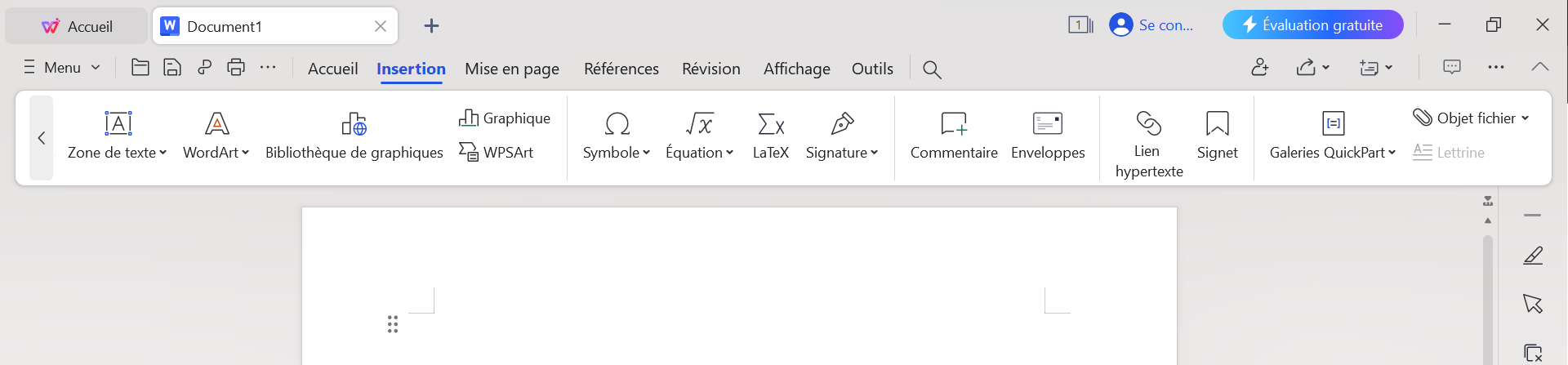
Task: Expand the Symbole dropdown
Action: pos(646,153)
